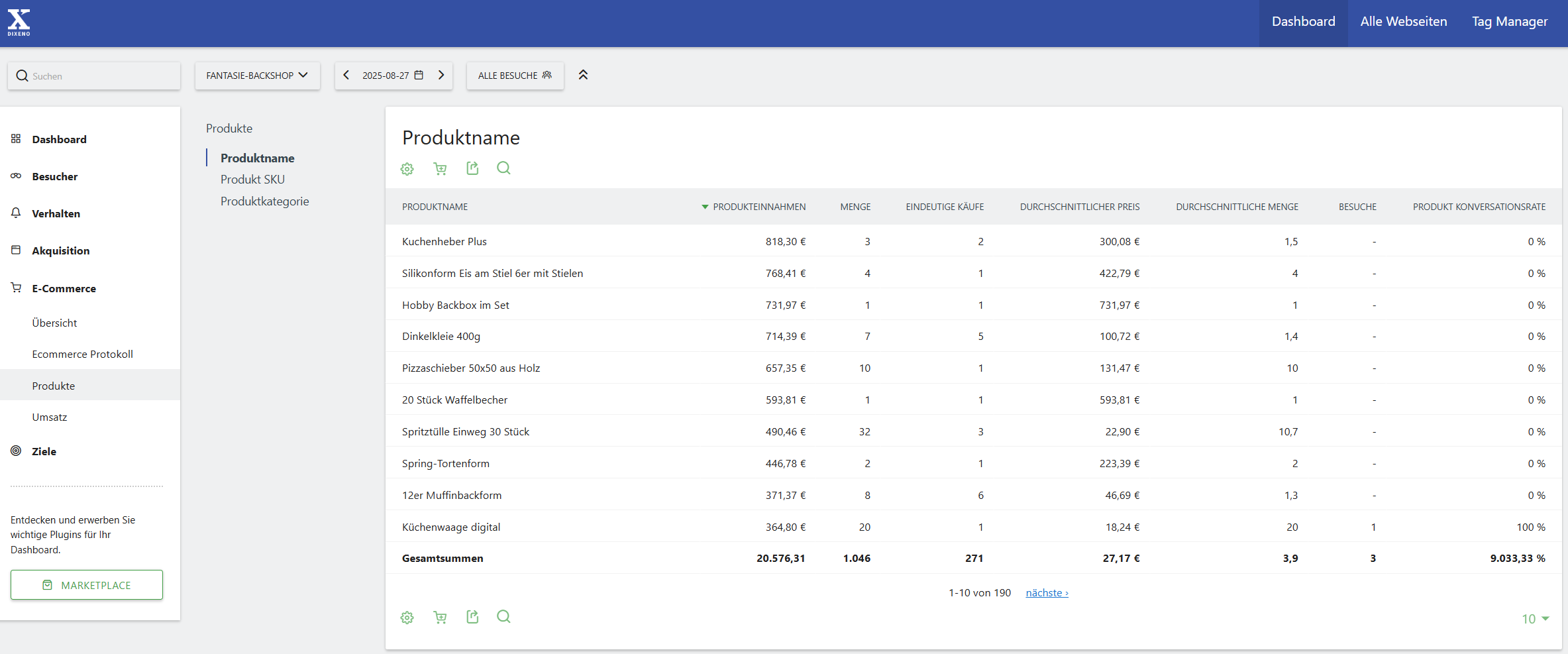The height and width of the screenshot is (654, 1568).
Task: Collapse the top bar with double chevron
Action: pos(583,75)
